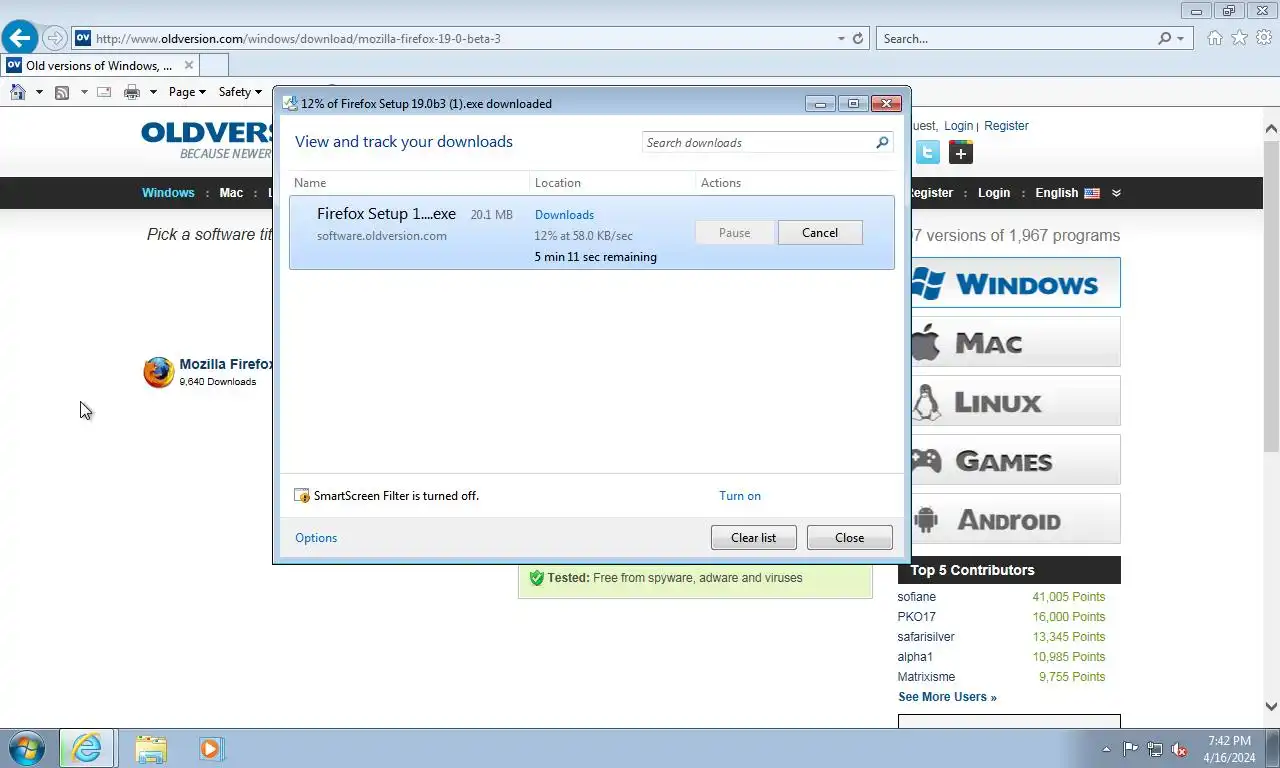Click the network tray icon
This screenshot has width=1280, height=768.
tap(1155, 748)
